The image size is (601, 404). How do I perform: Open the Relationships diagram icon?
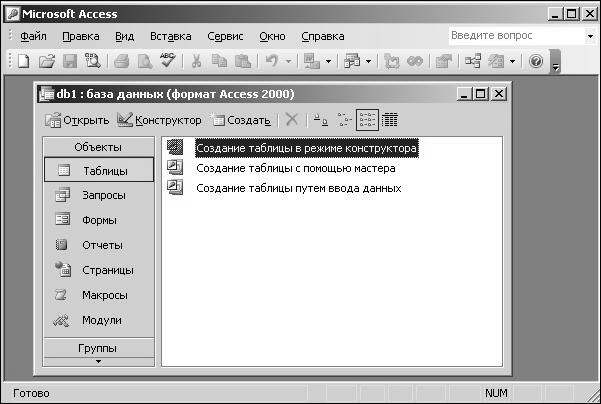click(x=472, y=61)
